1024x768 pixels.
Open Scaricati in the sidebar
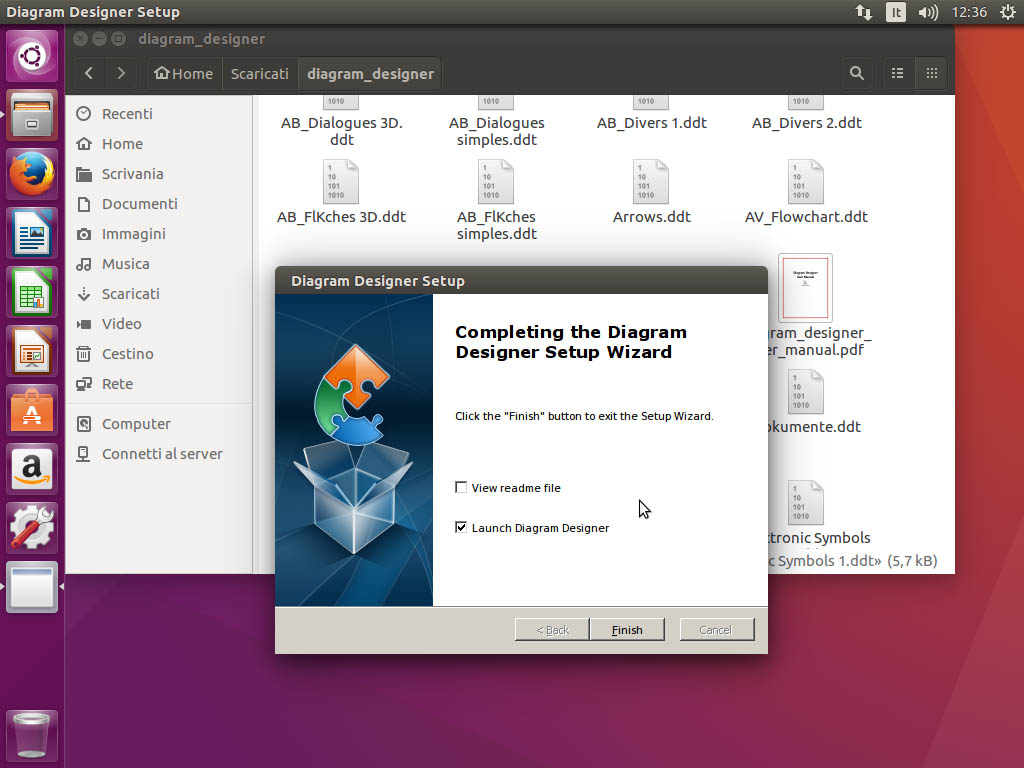coord(130,294)
